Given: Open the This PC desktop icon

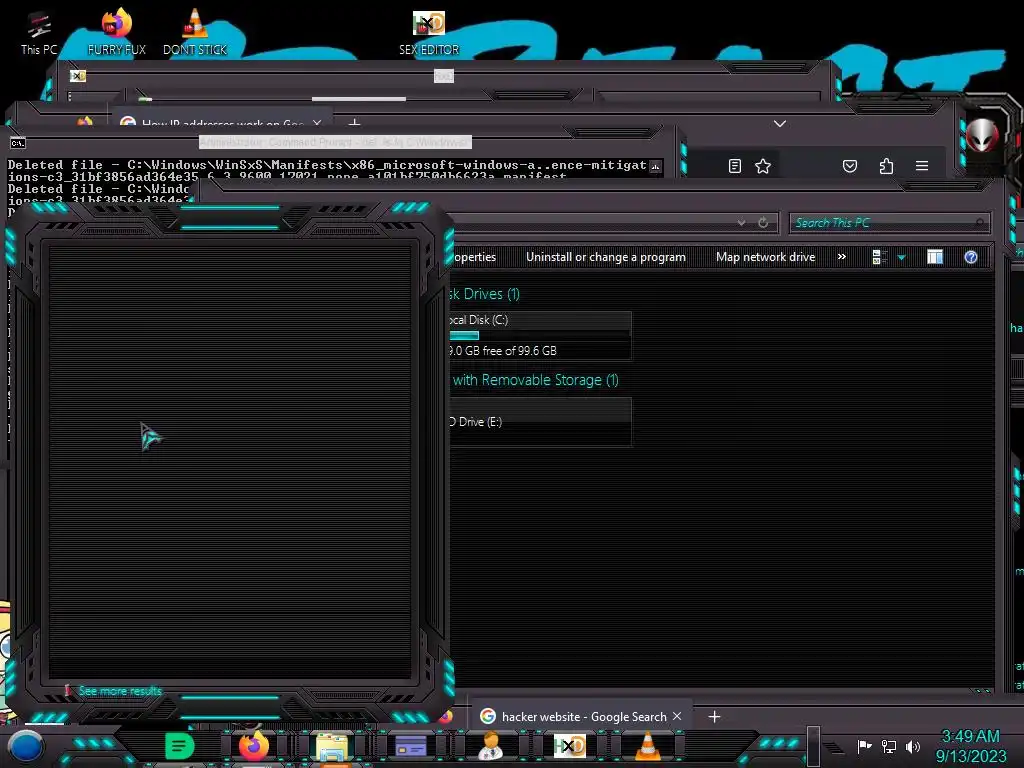Looking at the screenshot, I should 39,33.
